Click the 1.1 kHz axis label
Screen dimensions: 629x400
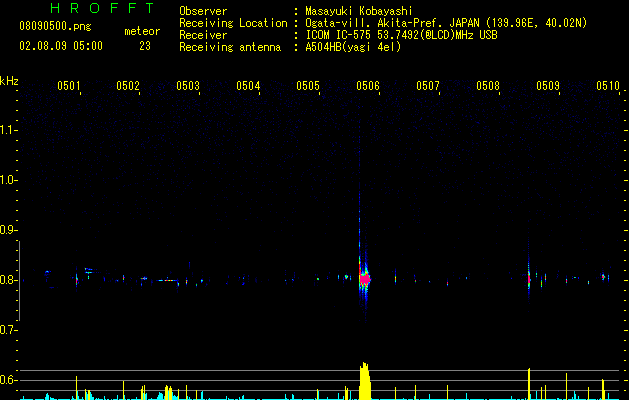pyautogui.click(x=8, y=130)
